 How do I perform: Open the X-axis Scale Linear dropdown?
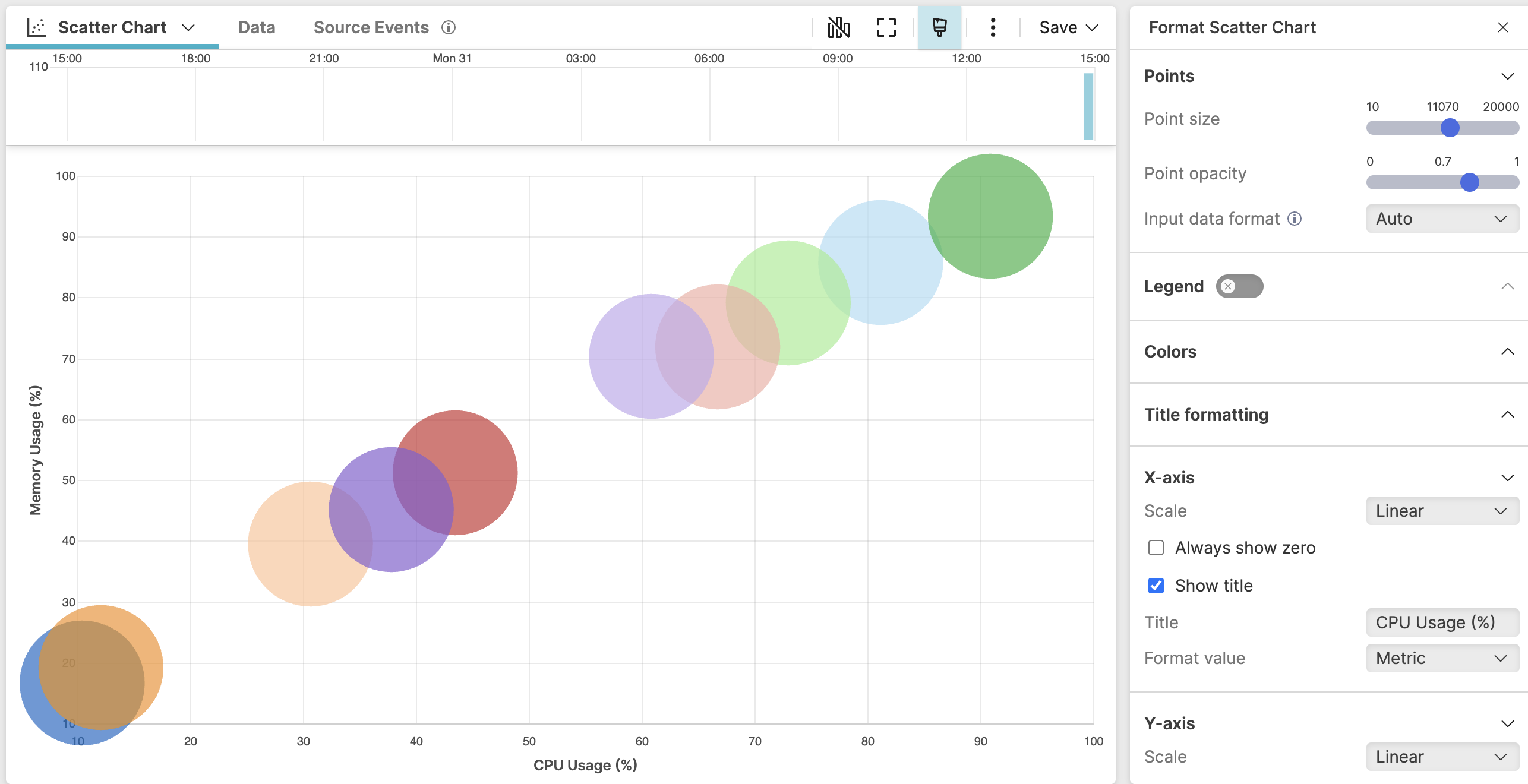[1442, 511]
